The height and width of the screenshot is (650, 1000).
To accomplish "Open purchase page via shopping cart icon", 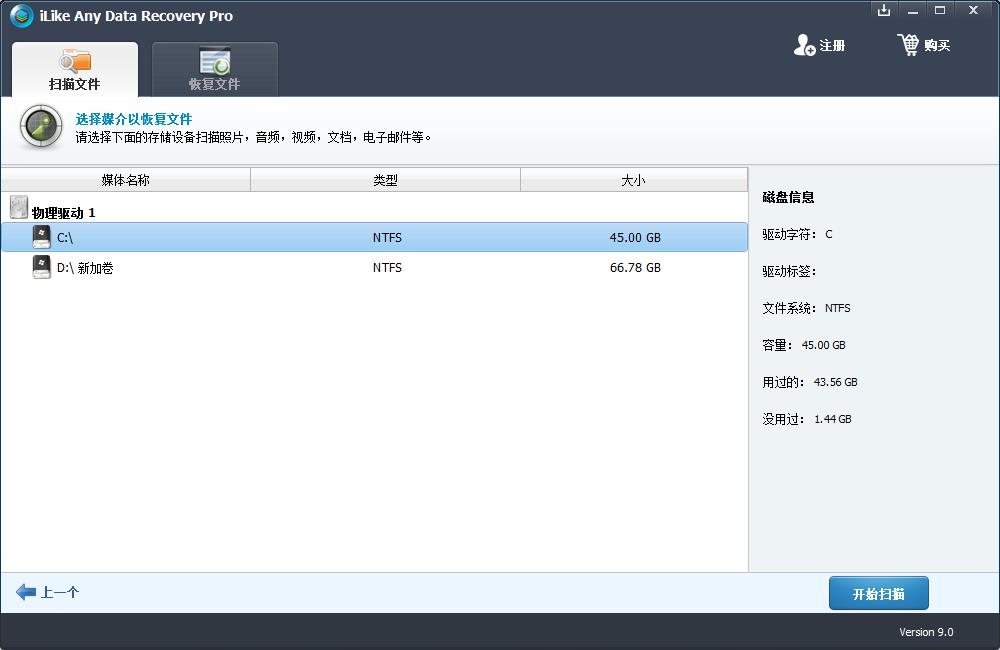I will [x=910, y=44].
